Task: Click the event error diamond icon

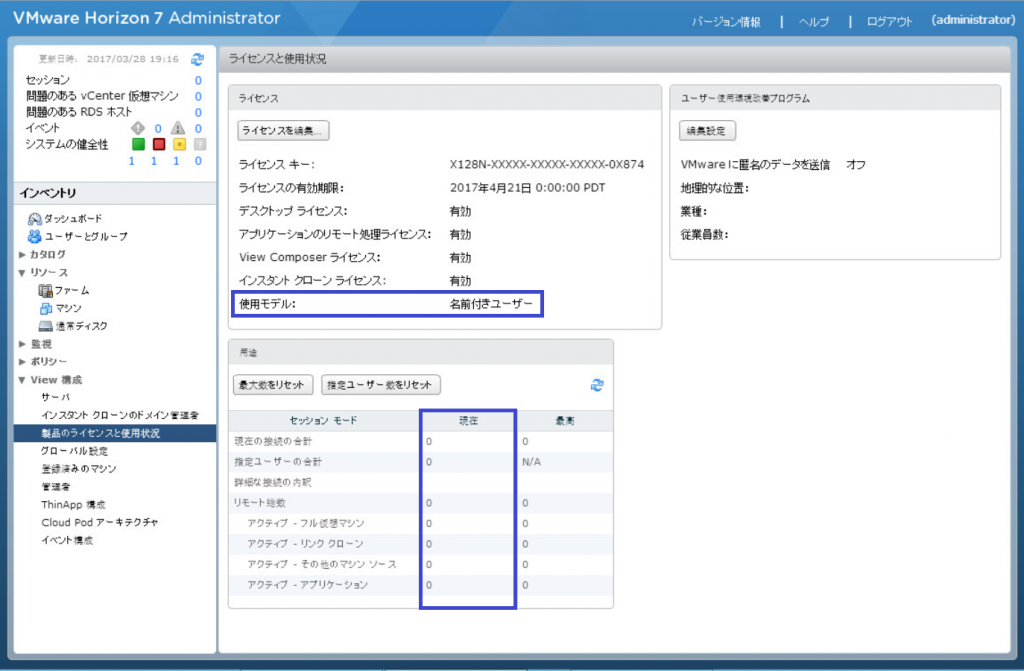Action: tap(138, 128)
